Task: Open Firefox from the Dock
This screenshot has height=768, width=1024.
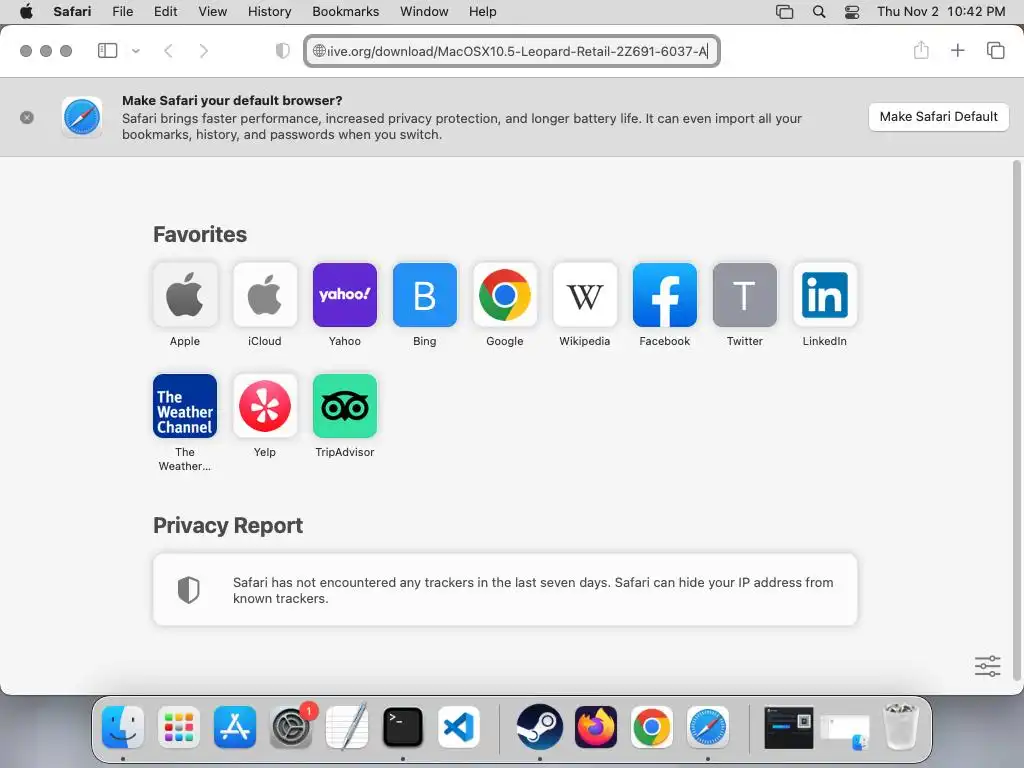Action: (x=596, y=727)
